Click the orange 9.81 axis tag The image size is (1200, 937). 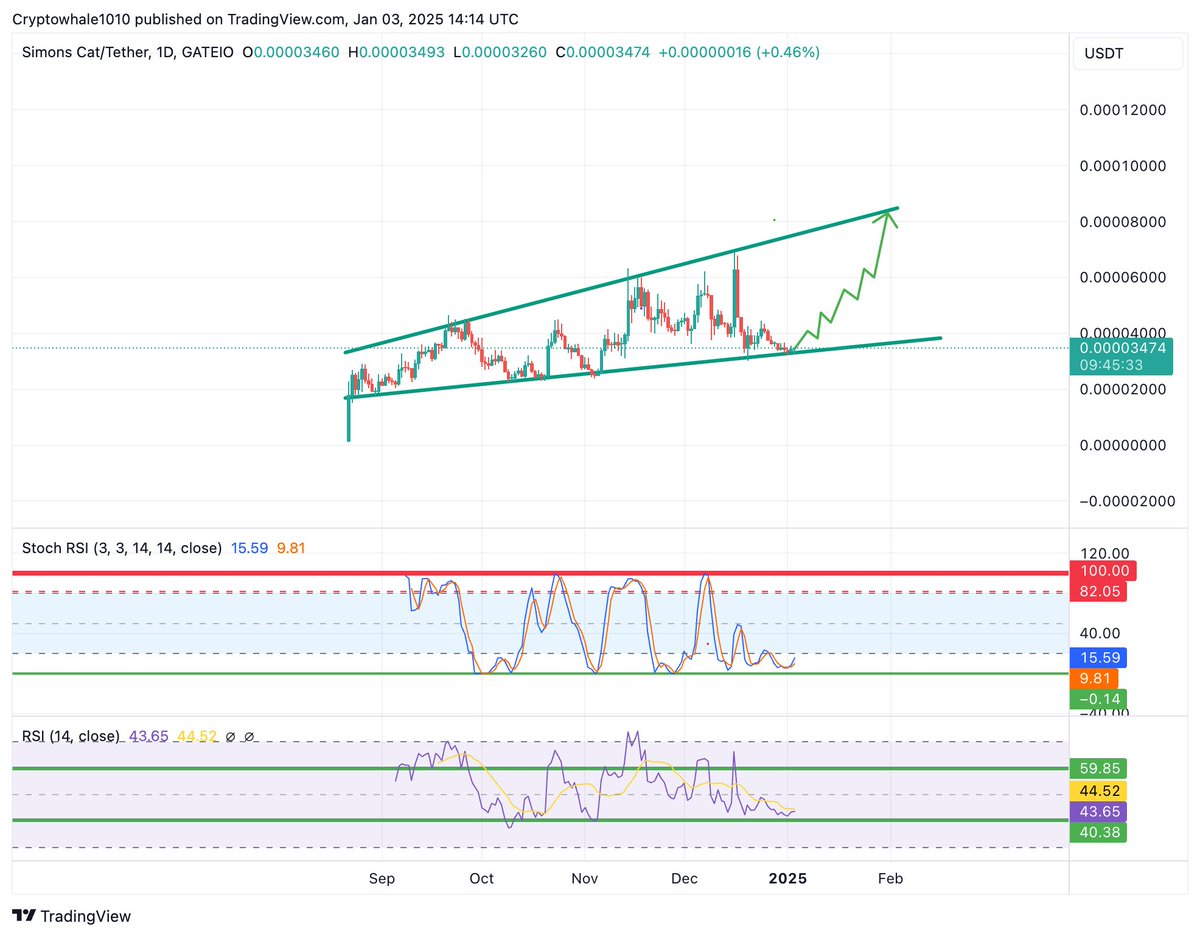(x=1094, y=679)
